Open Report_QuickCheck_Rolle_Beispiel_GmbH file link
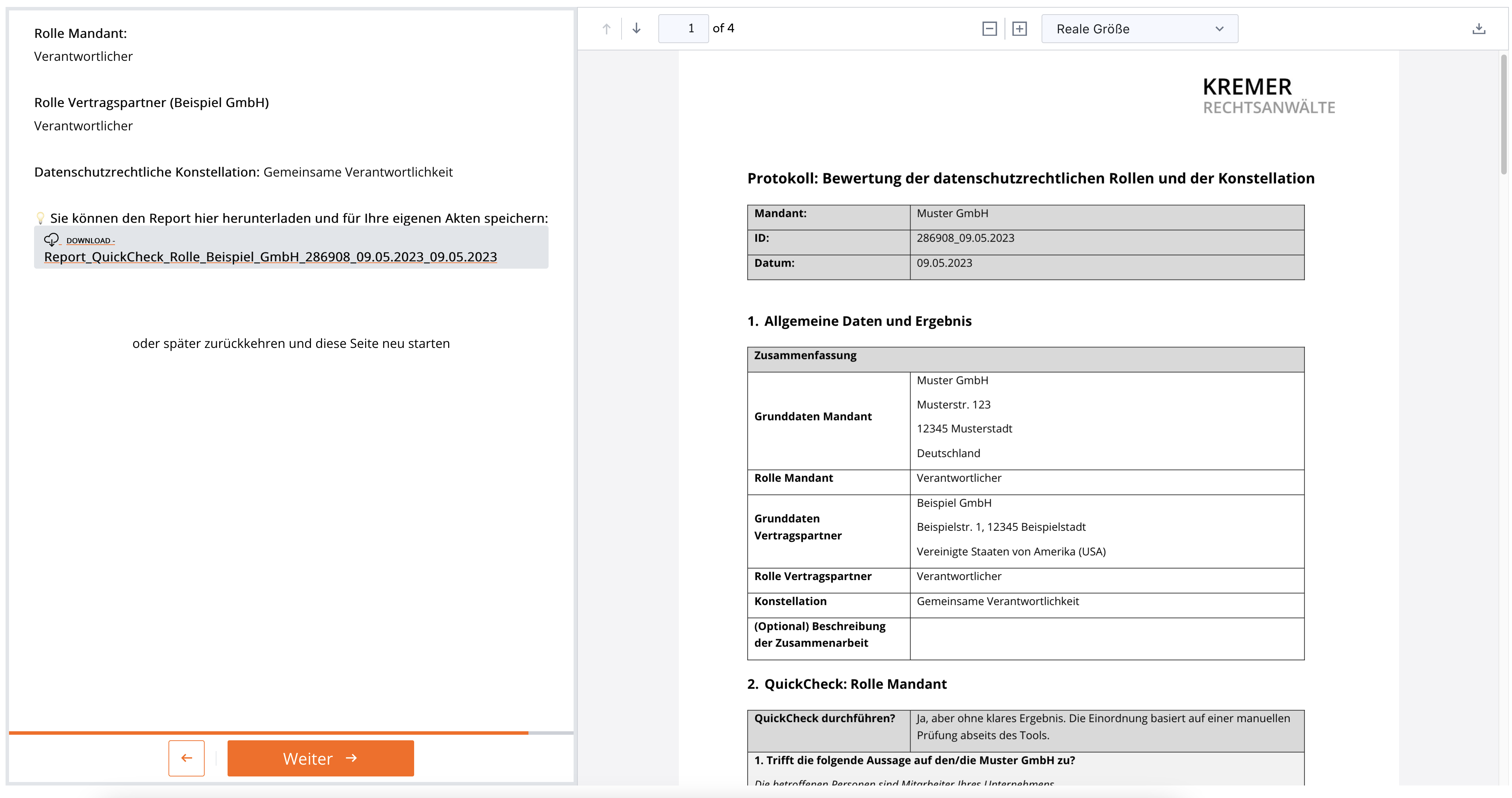Screen dimensions: 1512x798 [270, 257]
